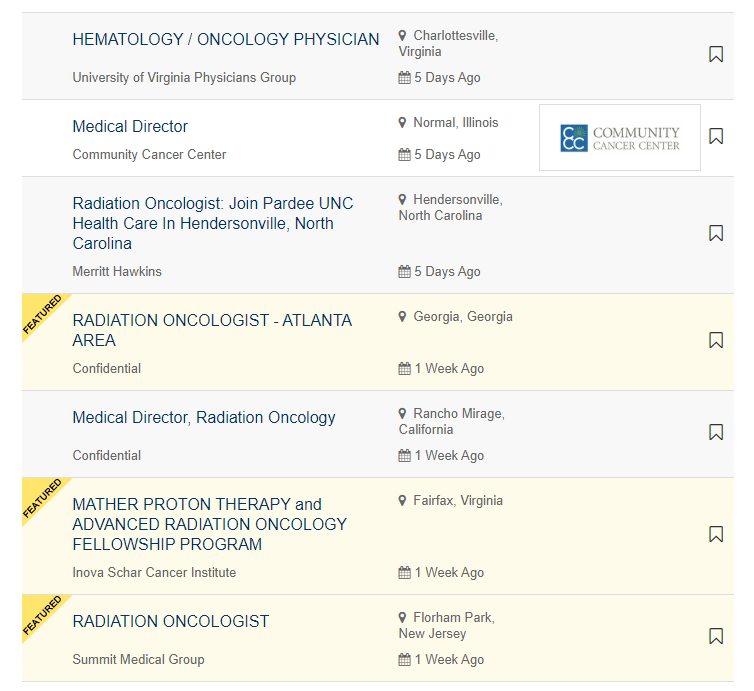The height and width of the screenshot is (691, 754).
Task: Click Florham Park, New Jersey location text
Action: (447, 626)
